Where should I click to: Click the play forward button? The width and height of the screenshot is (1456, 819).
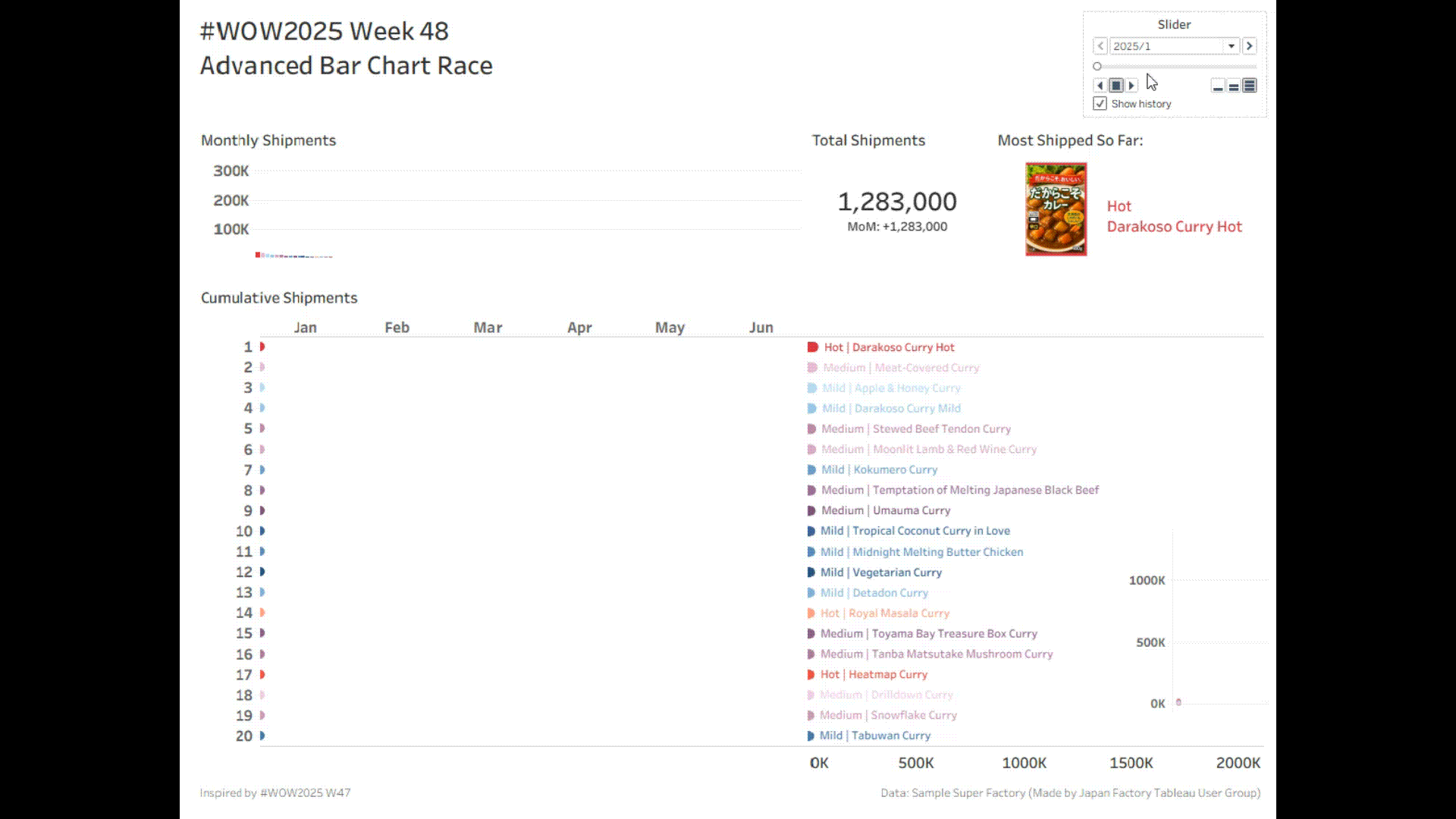(x=1132, y=86)
